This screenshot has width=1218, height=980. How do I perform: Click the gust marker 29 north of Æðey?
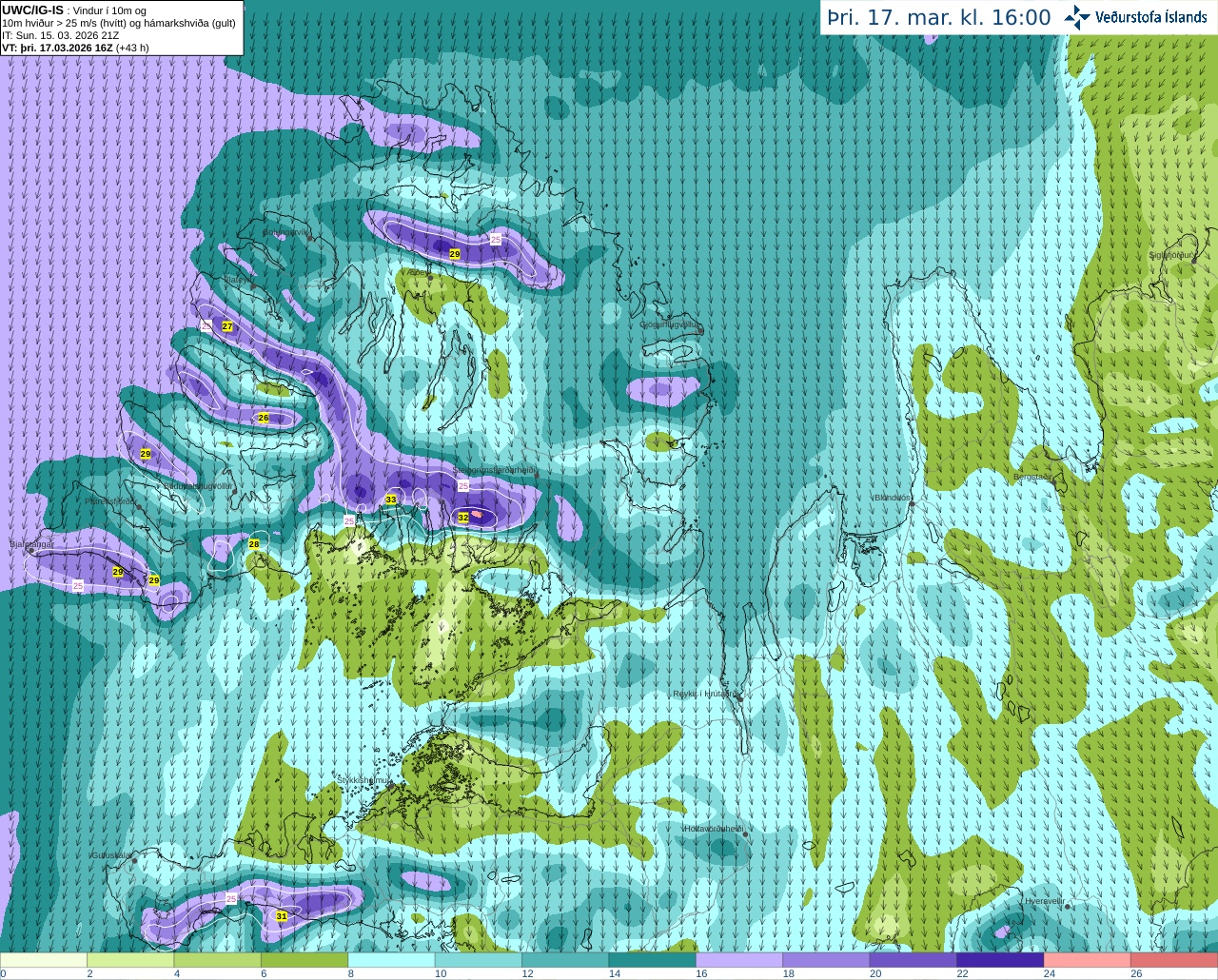455,254
